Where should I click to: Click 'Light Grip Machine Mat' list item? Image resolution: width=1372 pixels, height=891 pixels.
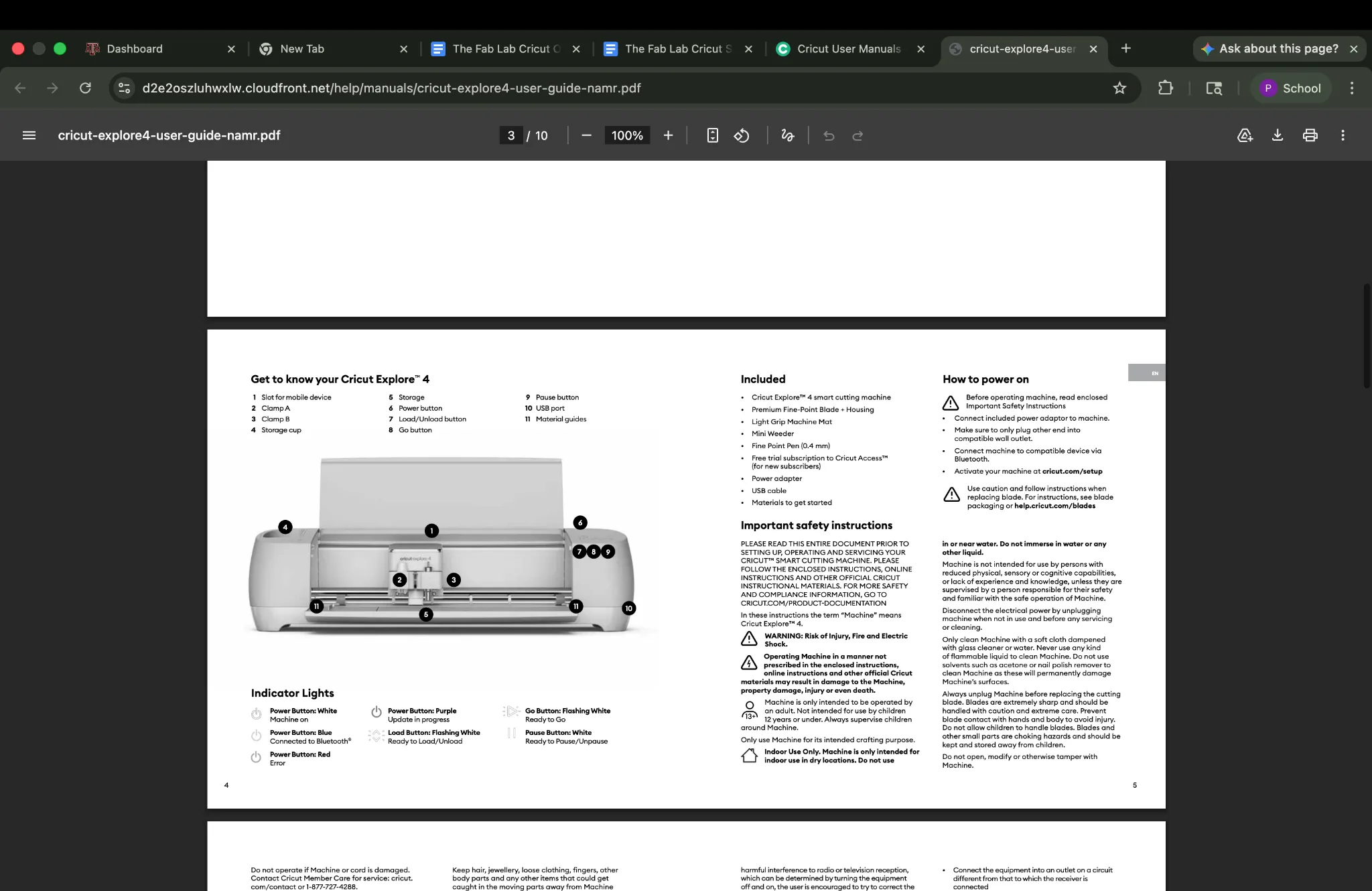coord(791,421)
